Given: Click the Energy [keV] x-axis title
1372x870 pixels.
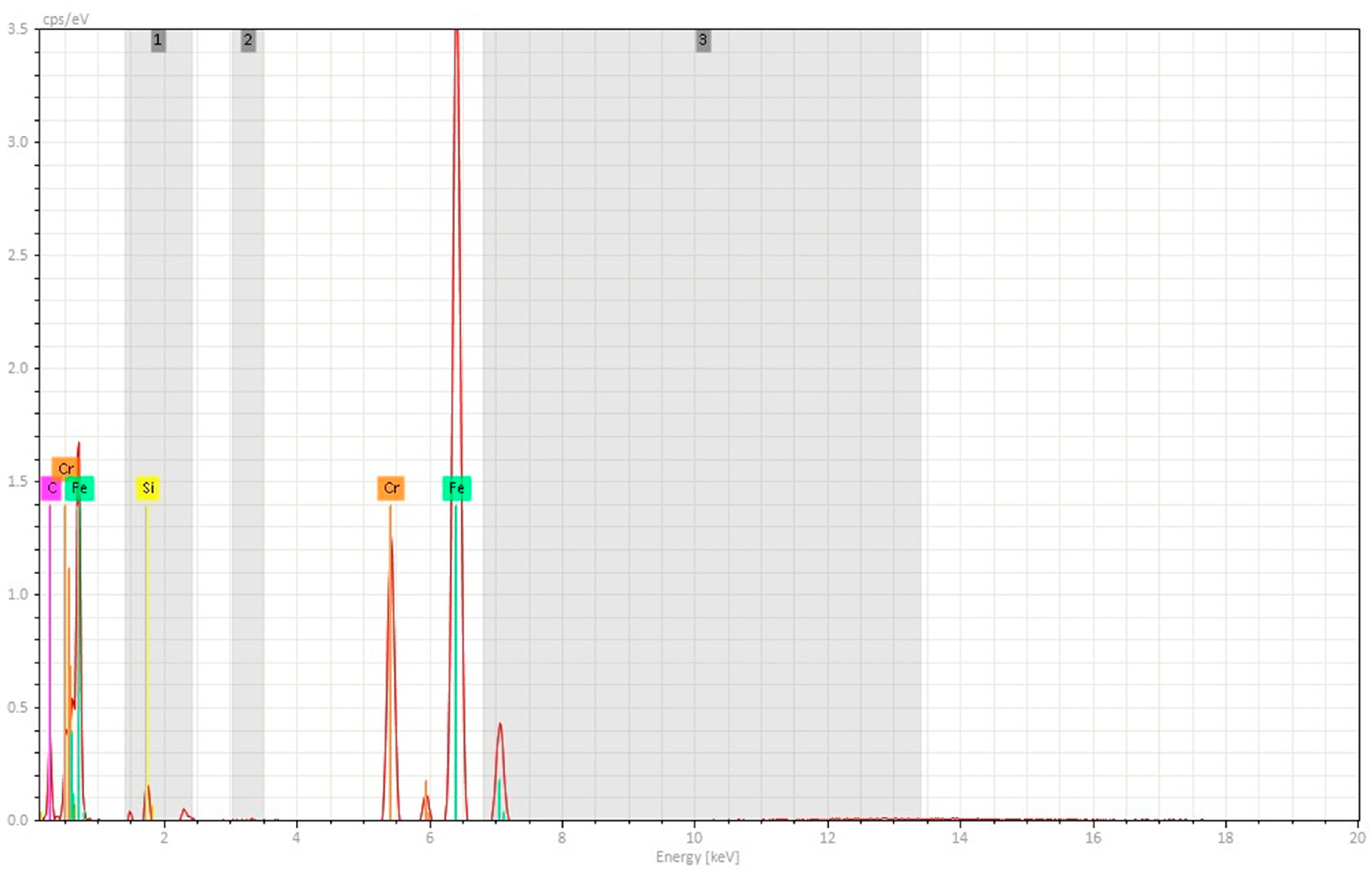Looking at the screenshot, I should click(697, 857).
